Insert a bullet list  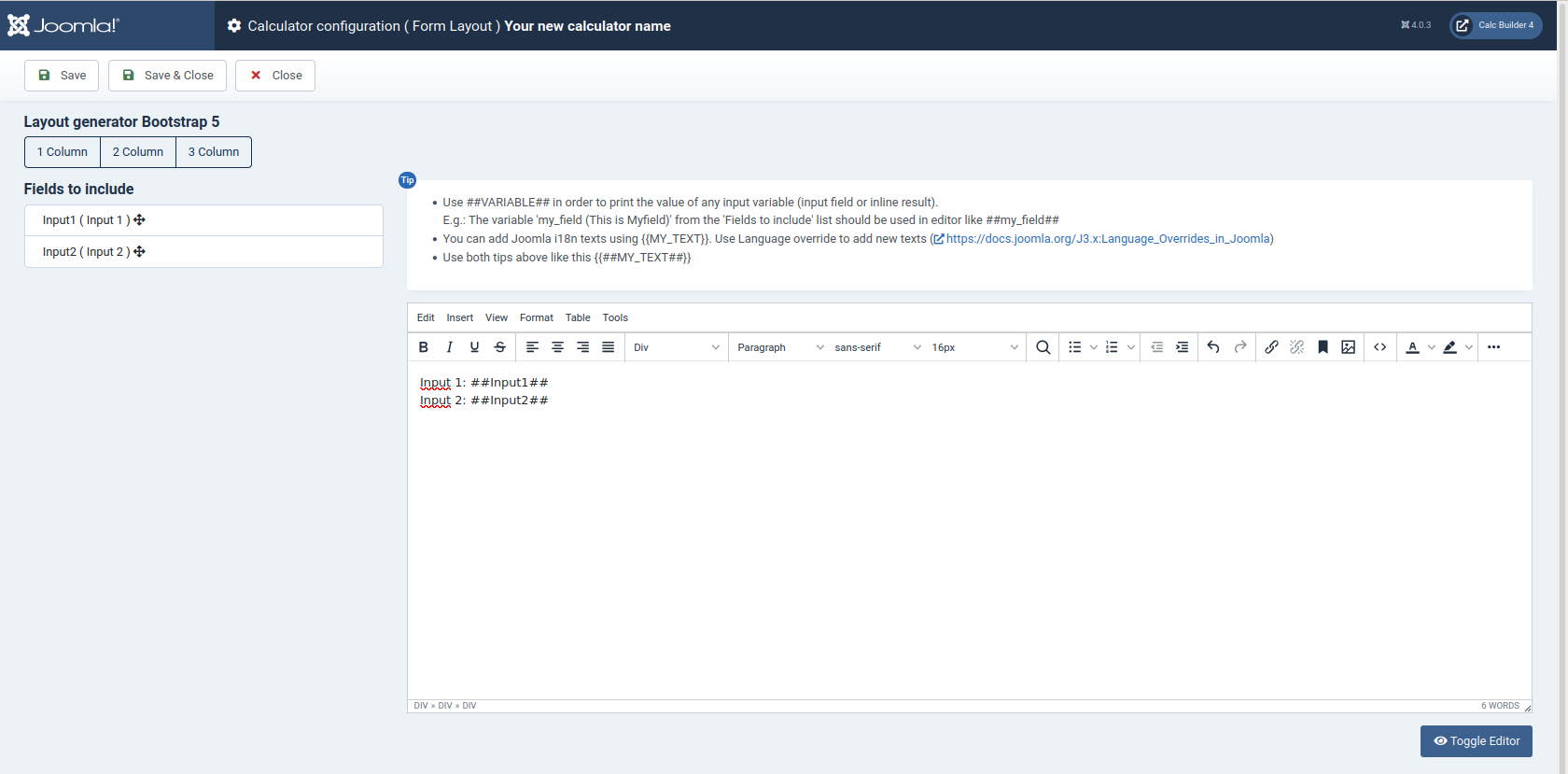click(1074, 347)
